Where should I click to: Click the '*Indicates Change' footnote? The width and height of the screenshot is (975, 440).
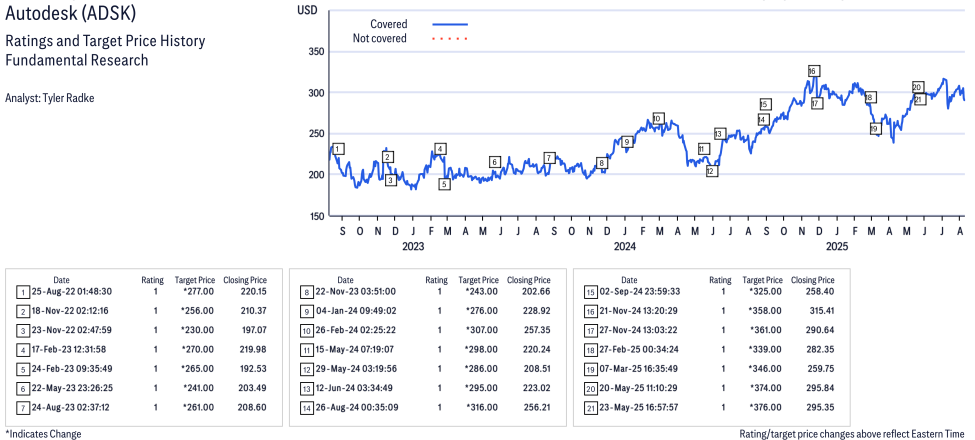click(43, 434)
